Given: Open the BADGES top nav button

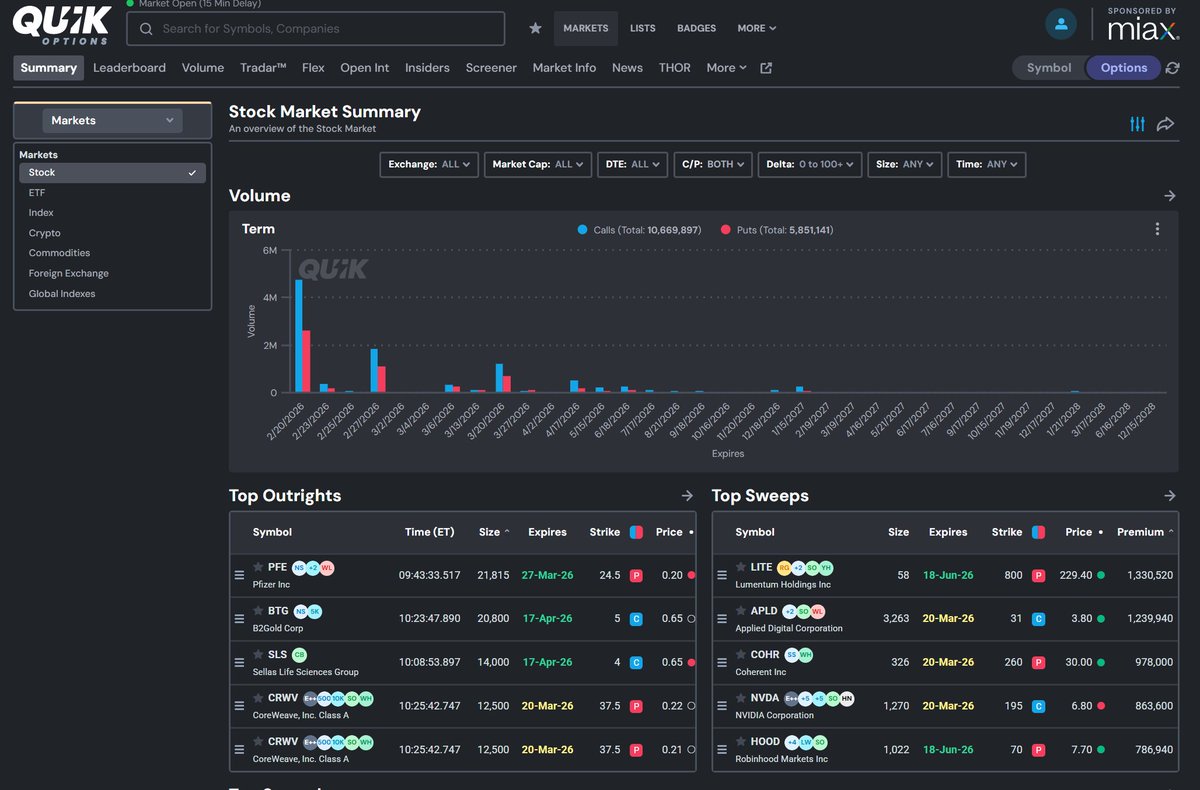Looking at the screenshot, I should click(696, 28).
